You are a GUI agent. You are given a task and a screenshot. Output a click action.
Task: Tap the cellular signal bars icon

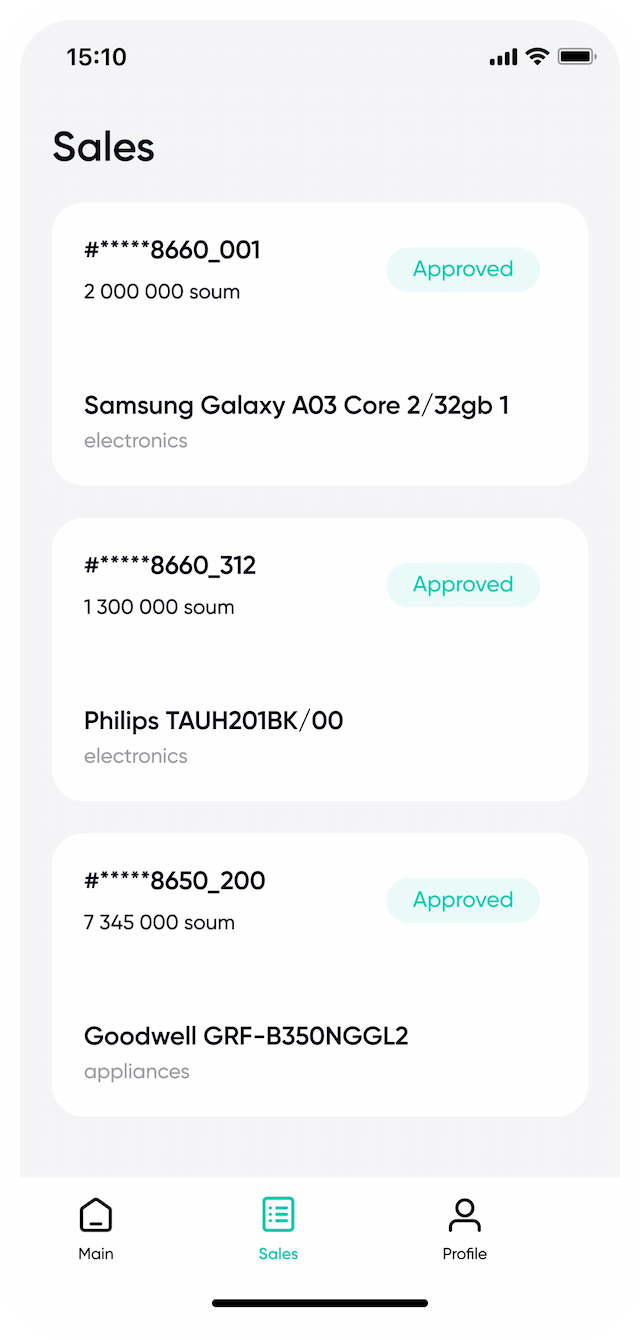click(503, 57)
